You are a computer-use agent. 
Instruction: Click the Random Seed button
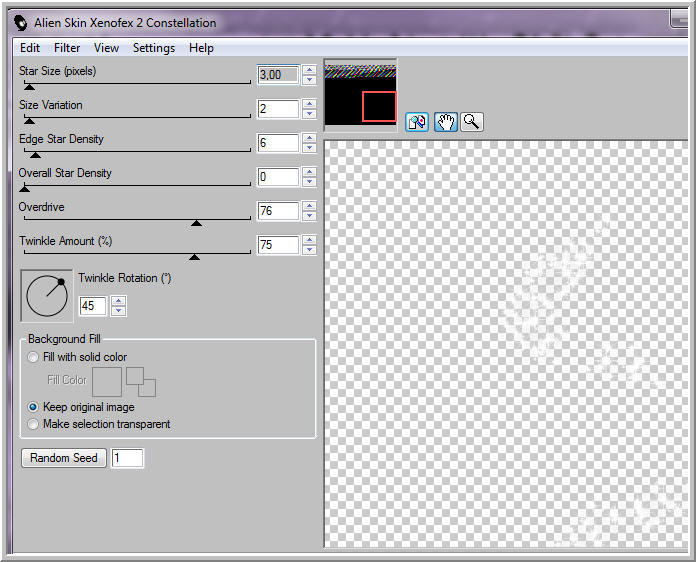(64, 458)
